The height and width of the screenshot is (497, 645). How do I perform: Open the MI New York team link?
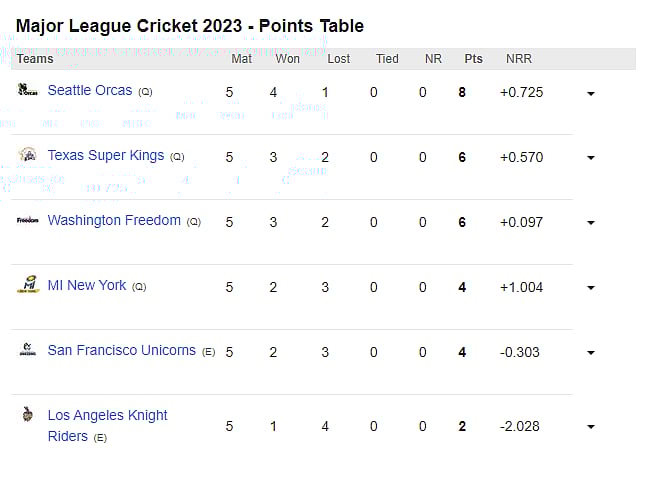tap(87, 285)
